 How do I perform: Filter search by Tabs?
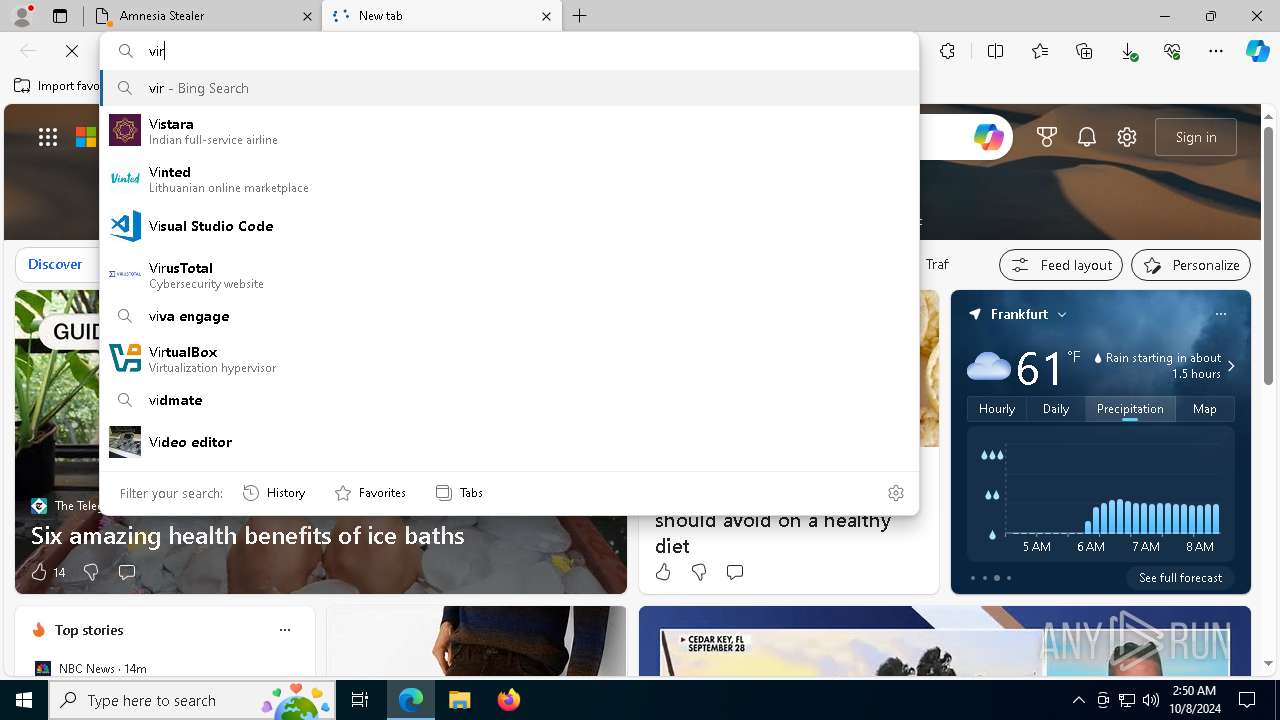tap(459, 493)
